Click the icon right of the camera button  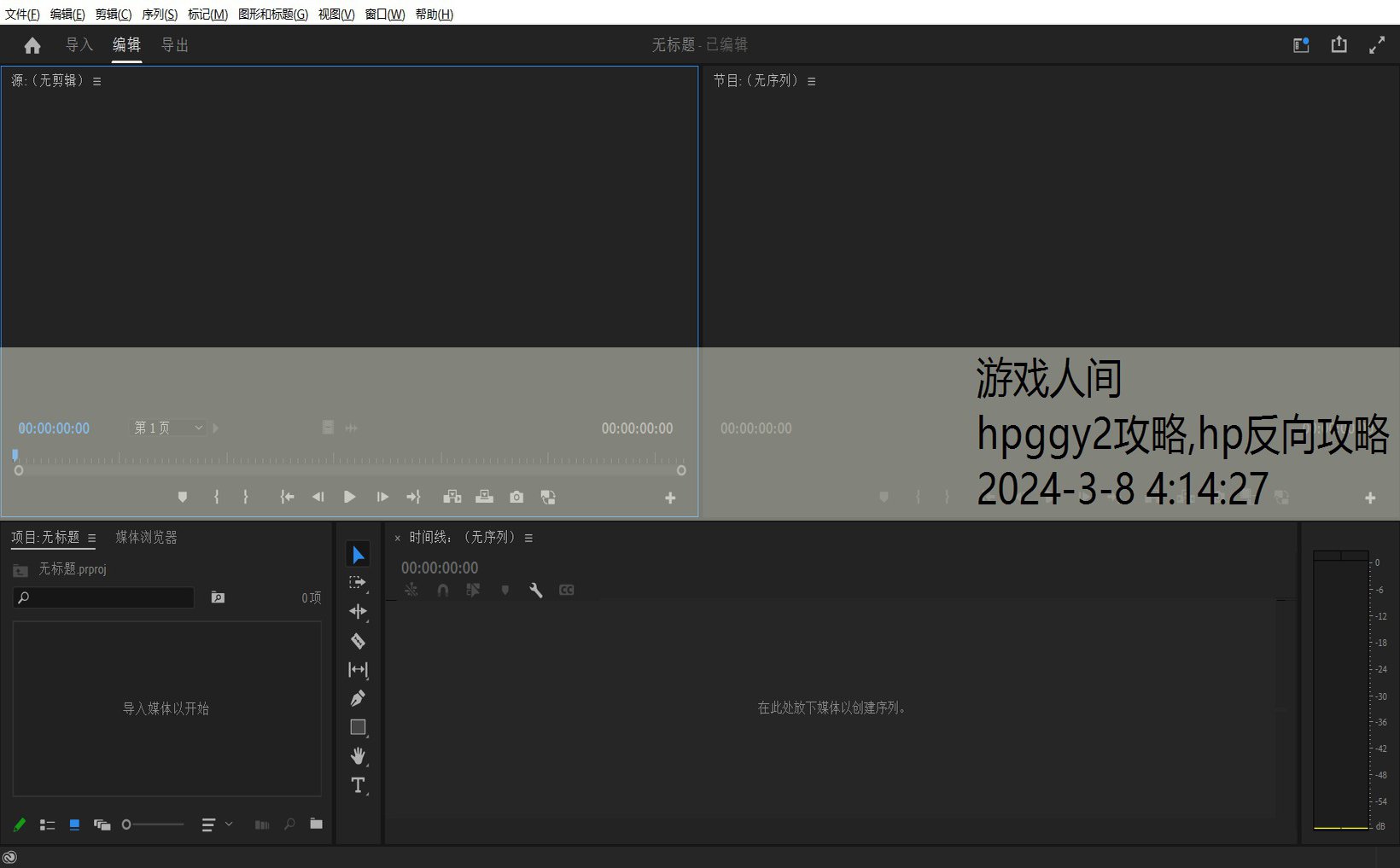(548, 497)
